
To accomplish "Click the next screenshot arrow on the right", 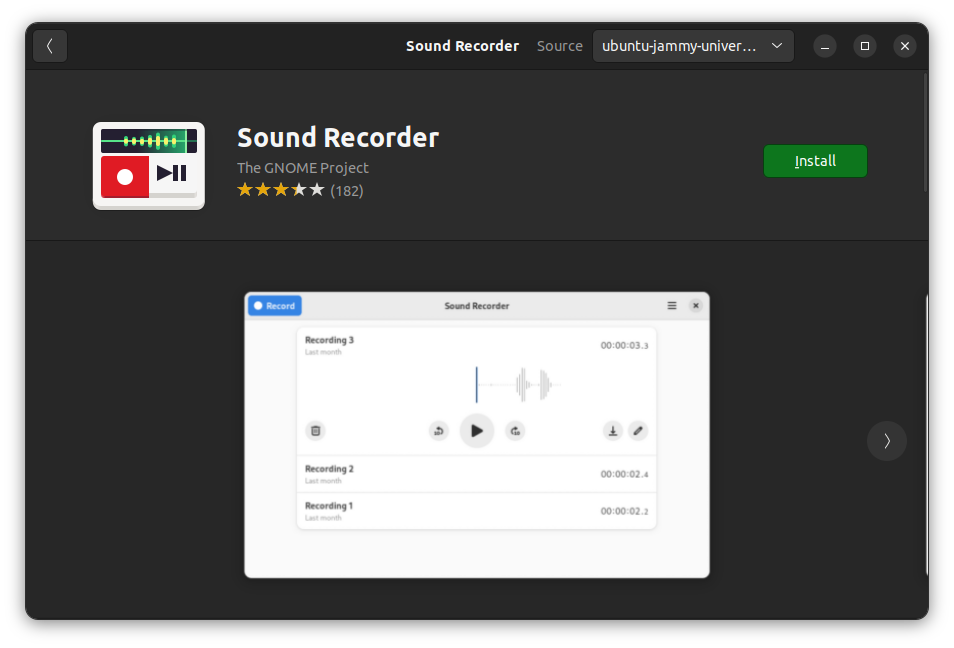I will 886,441.
